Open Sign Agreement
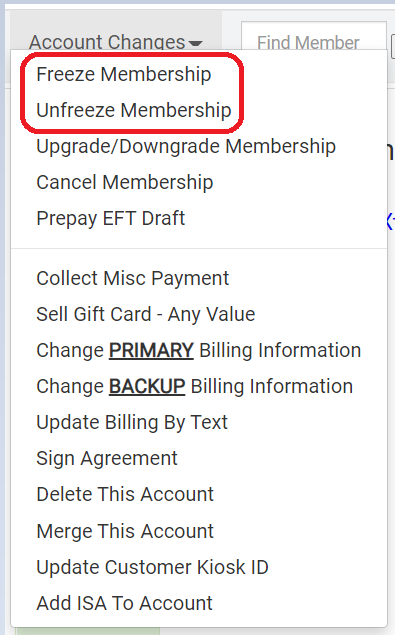This screenshot has width=395, height=635. 107,458
